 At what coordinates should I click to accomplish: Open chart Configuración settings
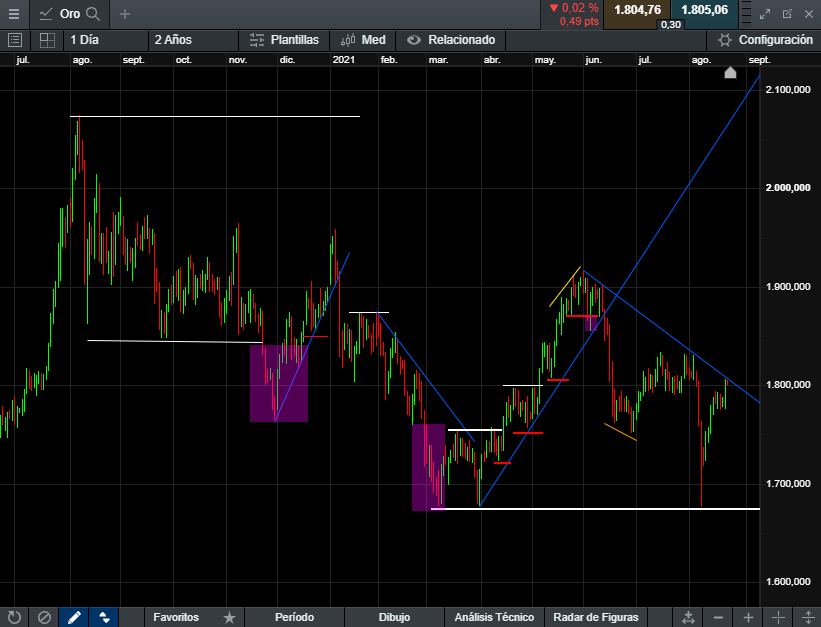(x=765, y=40)
